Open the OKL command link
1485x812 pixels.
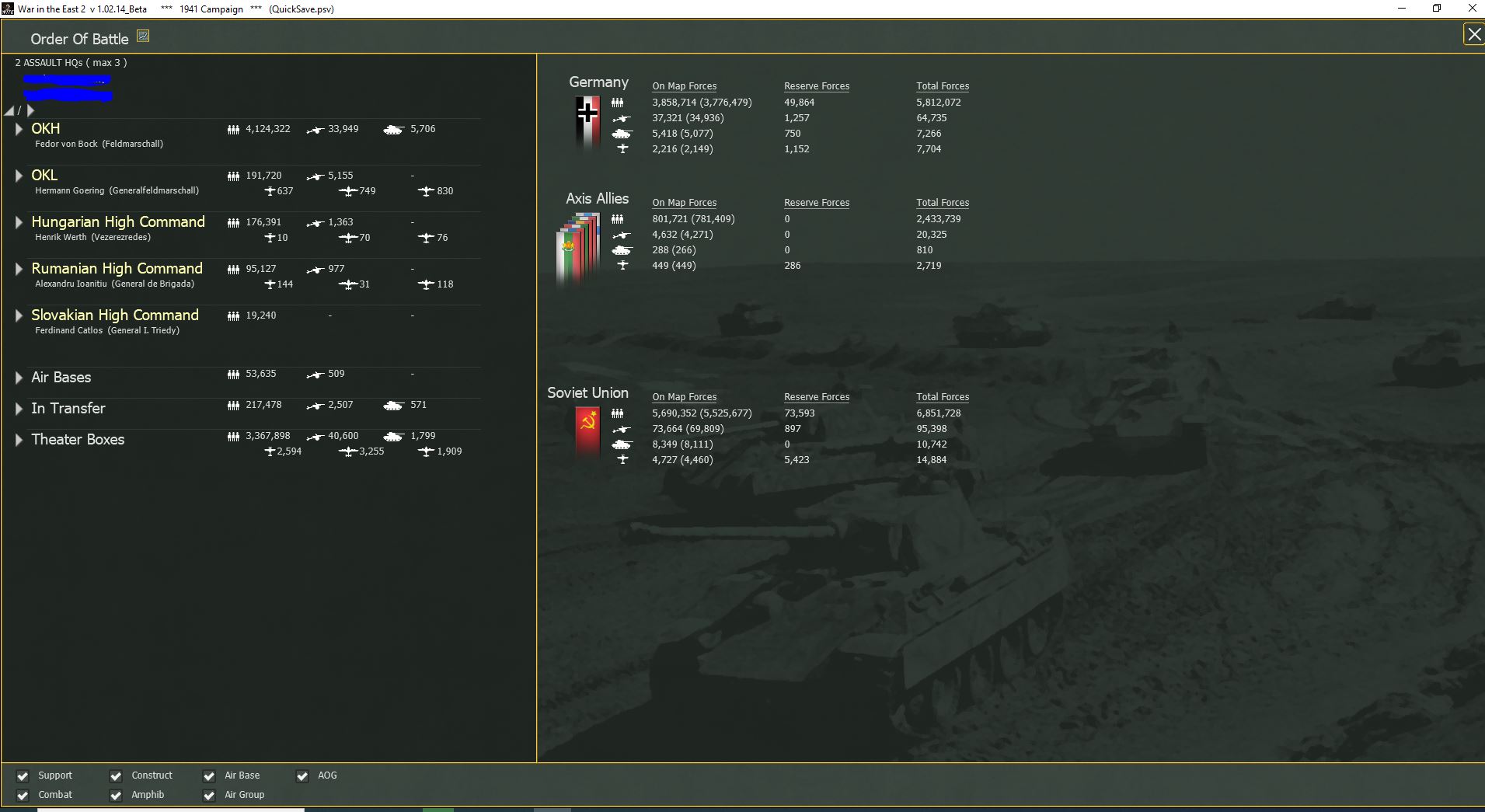pyautogui.click(x=44, y=175)
